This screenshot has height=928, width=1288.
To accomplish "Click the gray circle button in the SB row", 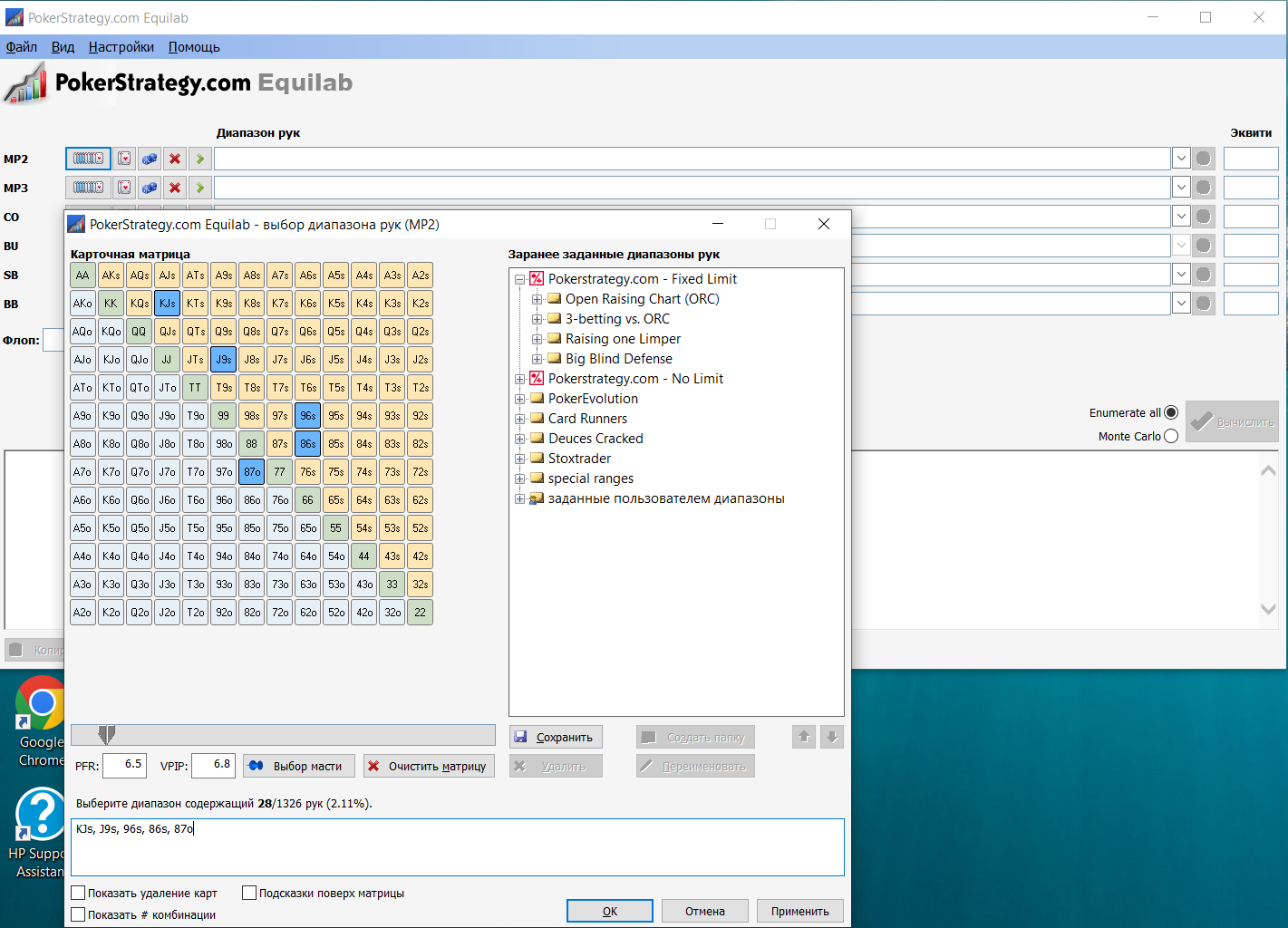I will pyautogui.click(x=1204, y=275).
